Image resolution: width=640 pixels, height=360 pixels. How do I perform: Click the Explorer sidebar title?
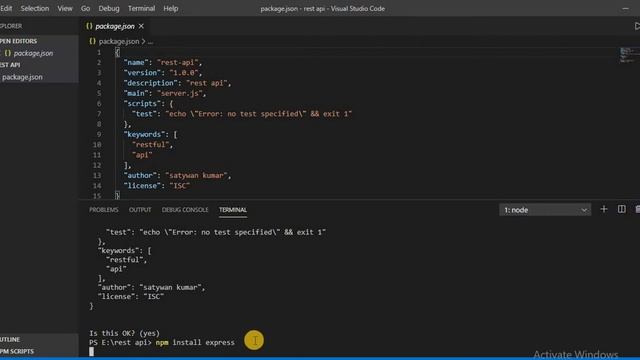coord(11,26)
